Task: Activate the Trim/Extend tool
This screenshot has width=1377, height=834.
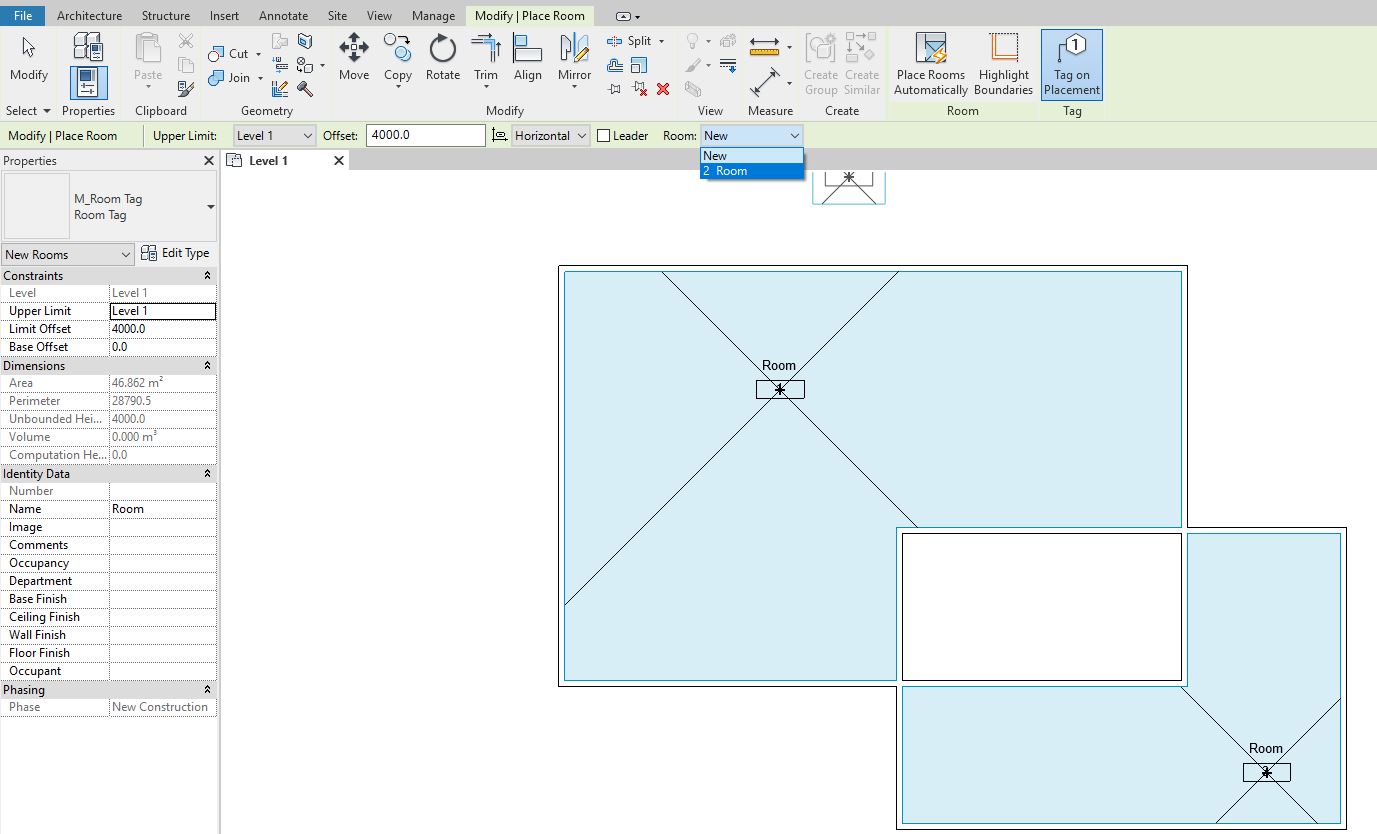Action: (486, 58)
